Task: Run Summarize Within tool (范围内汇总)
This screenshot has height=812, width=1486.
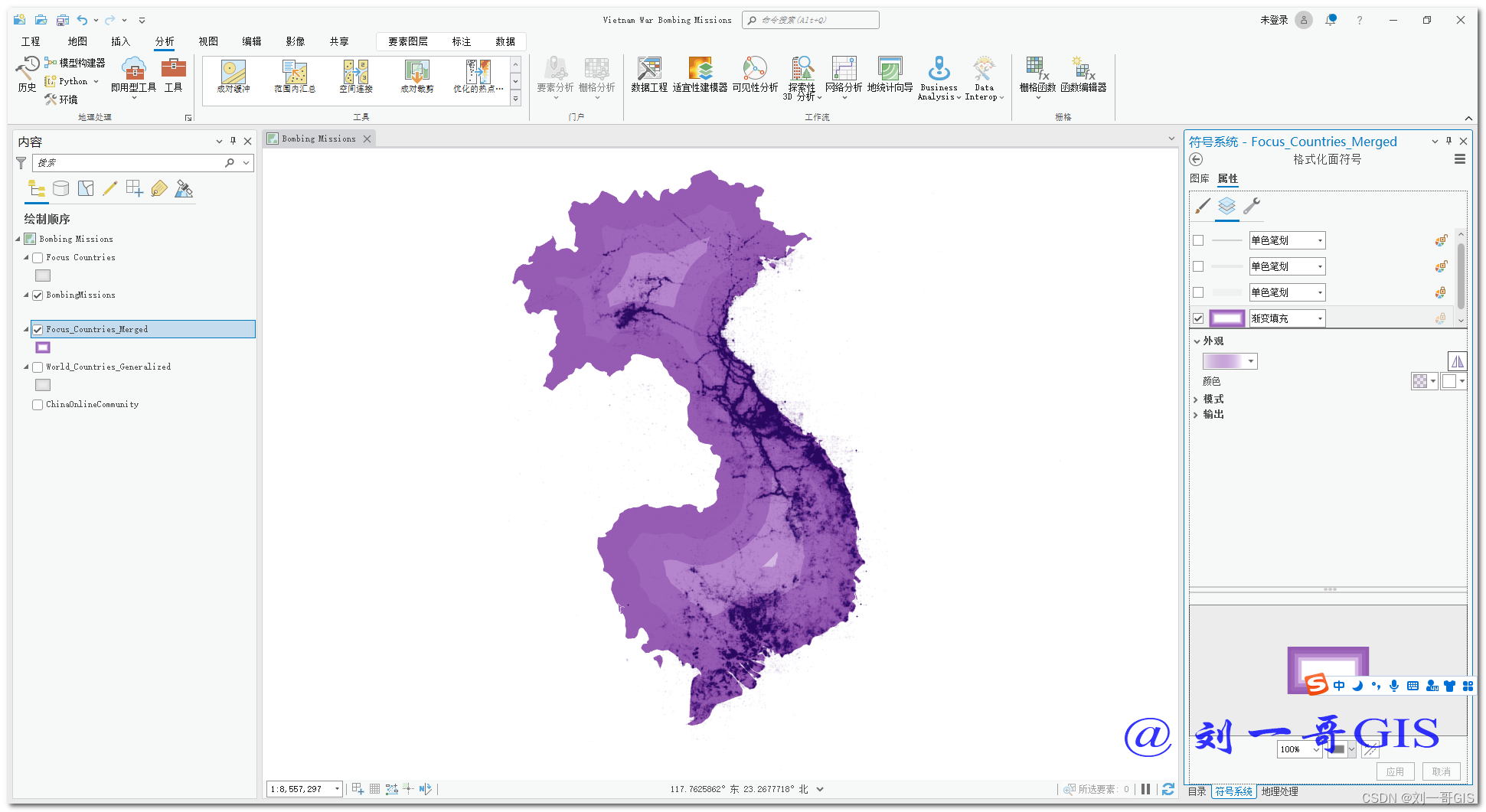Action: (295, 77)
